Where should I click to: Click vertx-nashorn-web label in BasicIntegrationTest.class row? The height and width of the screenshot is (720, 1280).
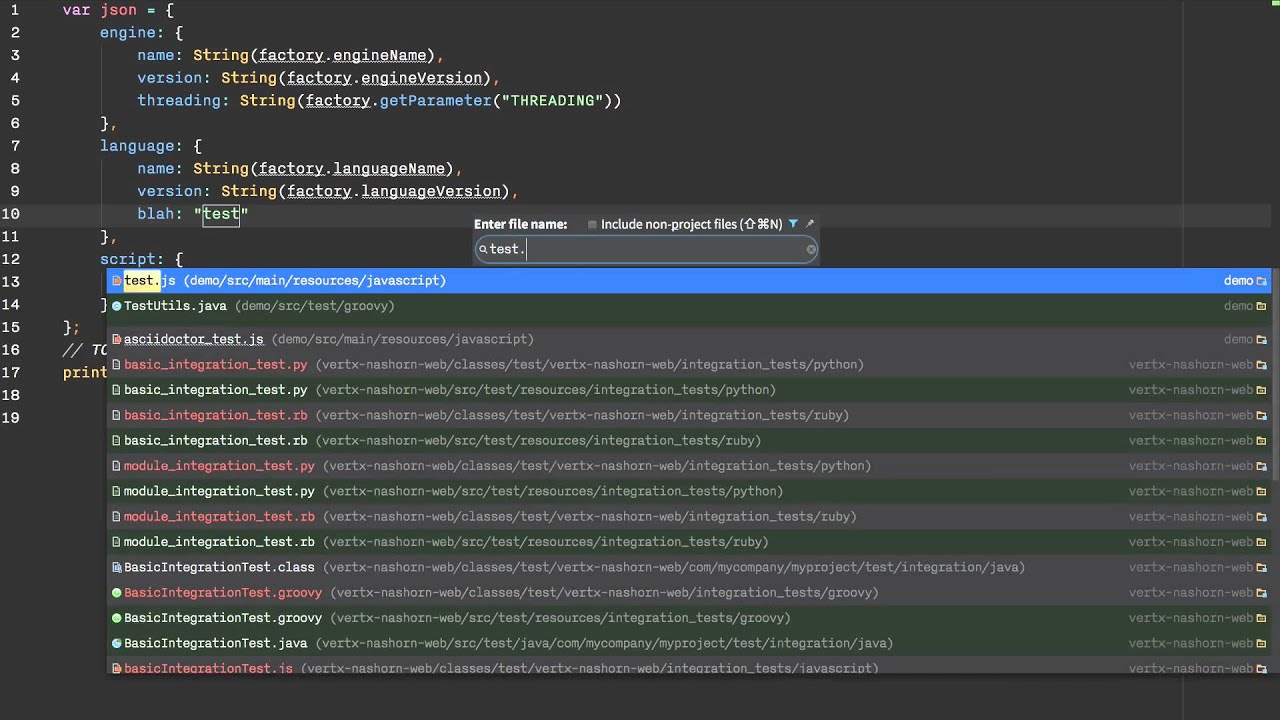pos(1191,567)
